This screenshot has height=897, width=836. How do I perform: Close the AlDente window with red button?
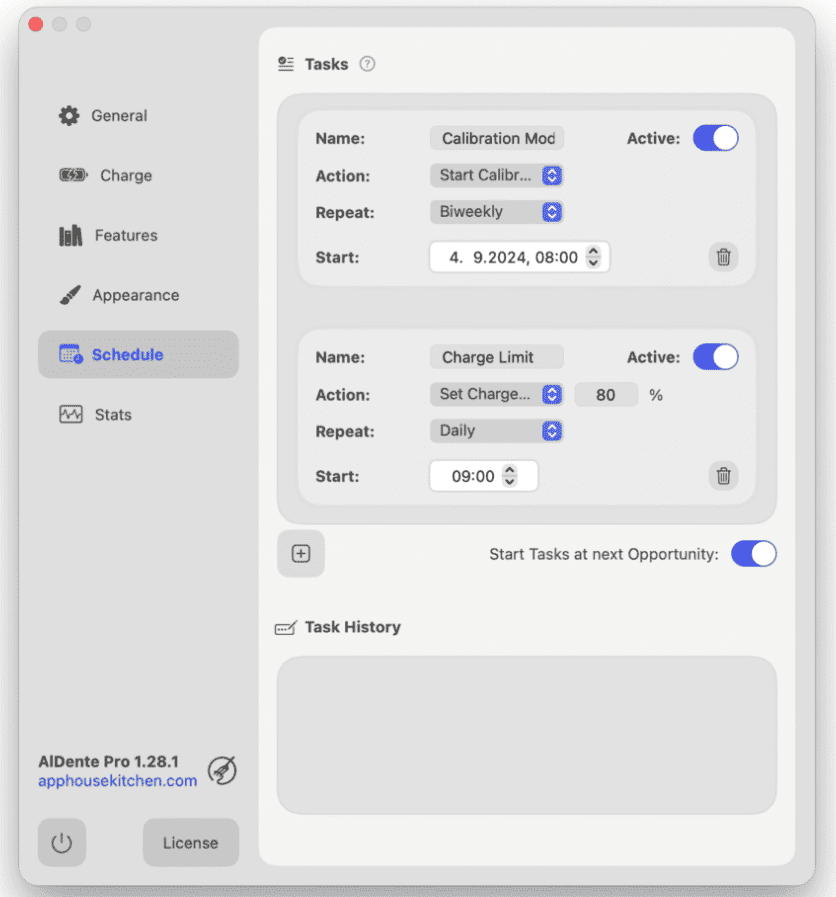pyautogui.click(x=35, y=24)
